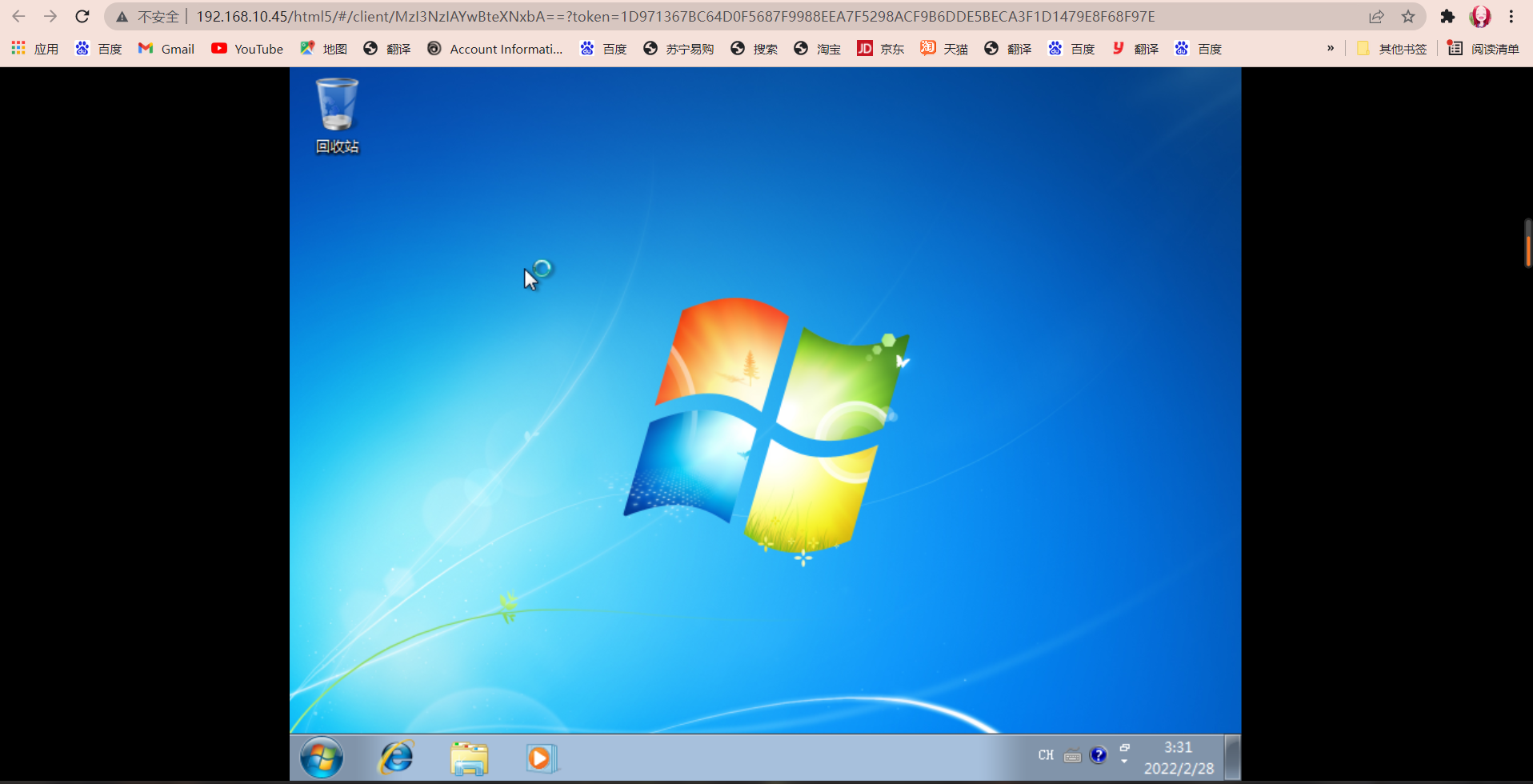Launch Windows Media Player from taskbar
The width and height of the screenshot is (1533, 784).
click(x=541, y=758)
